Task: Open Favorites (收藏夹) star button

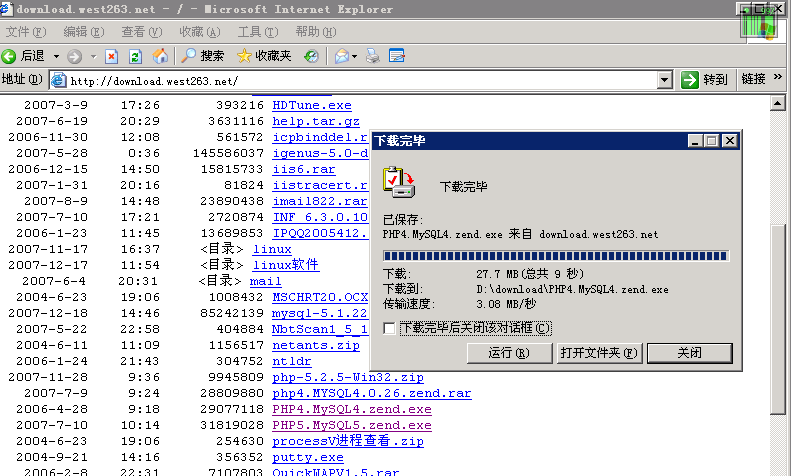Action: tap(264, 56)
